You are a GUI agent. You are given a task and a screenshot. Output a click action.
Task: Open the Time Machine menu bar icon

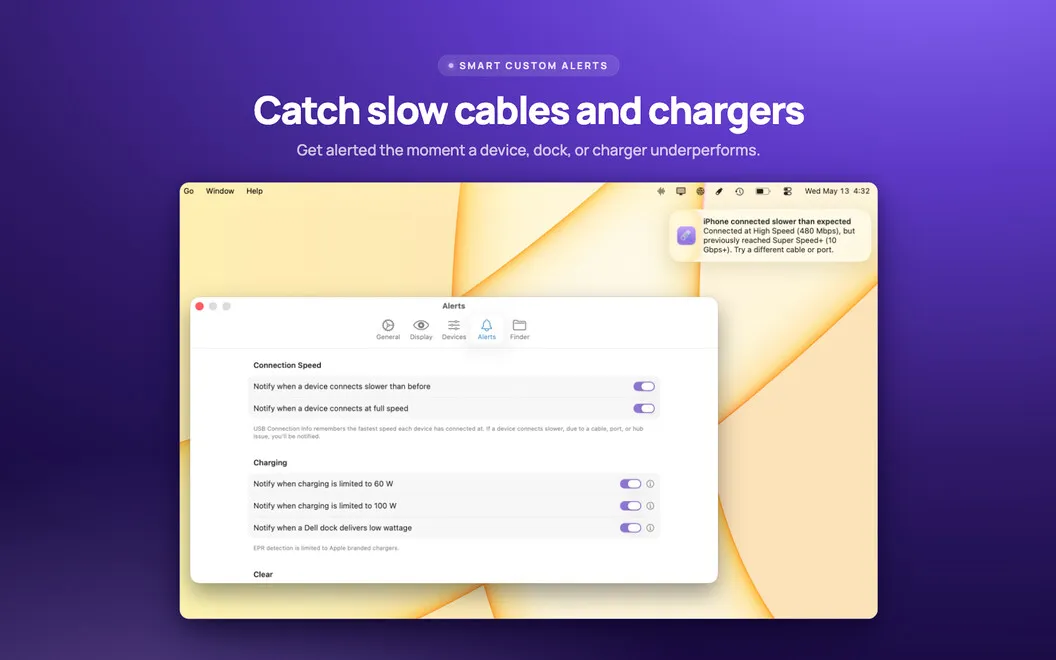(739, 191)
